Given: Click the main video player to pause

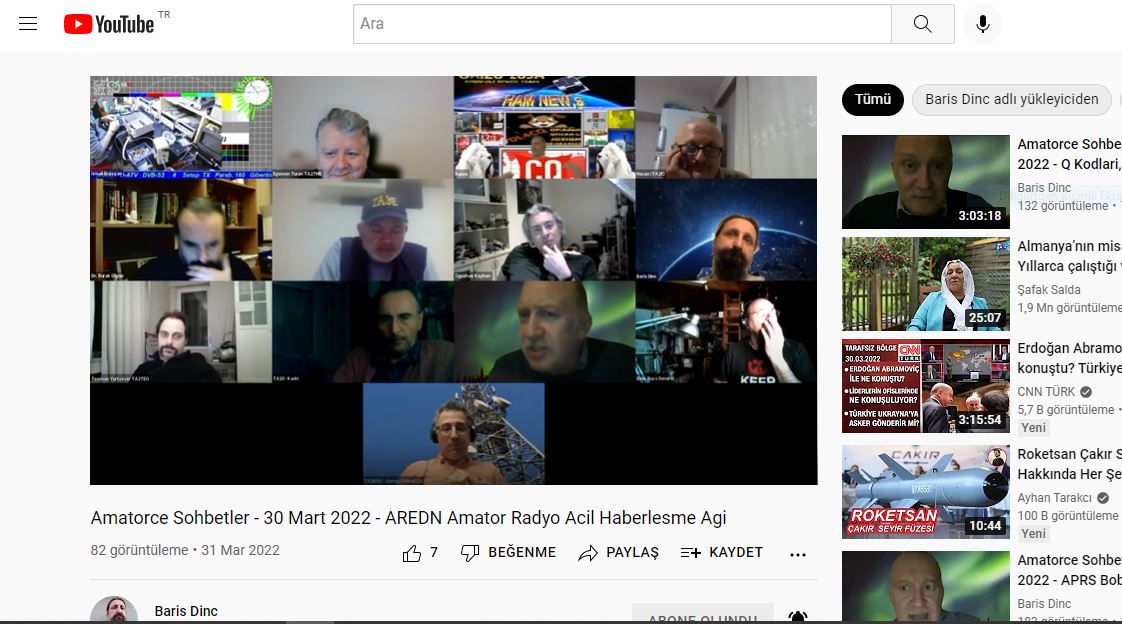Looking at the screenshot, I should (453, 280).
